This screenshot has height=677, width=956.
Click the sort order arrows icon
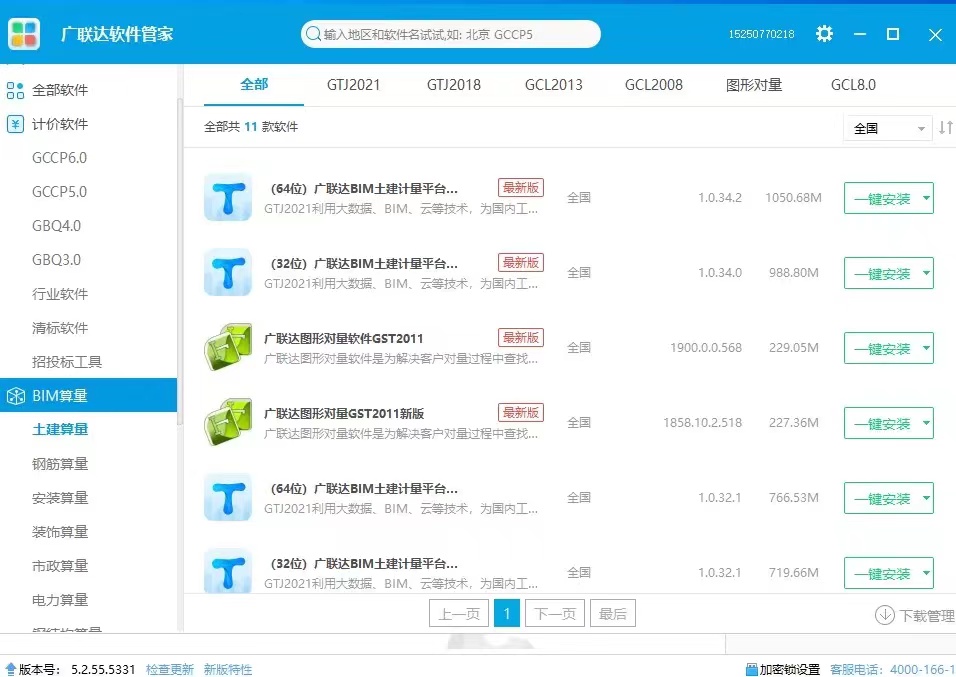pyautogui.click(x=946, y=127)
